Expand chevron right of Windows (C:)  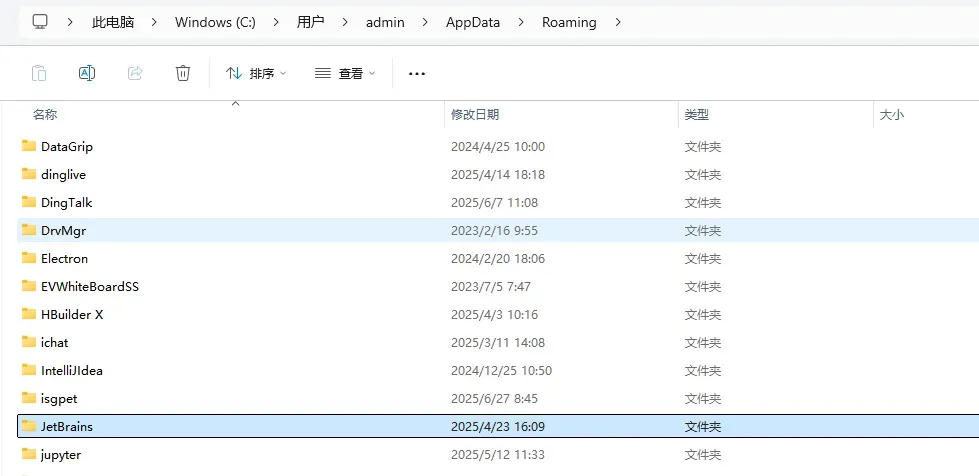tap(275, 22)
